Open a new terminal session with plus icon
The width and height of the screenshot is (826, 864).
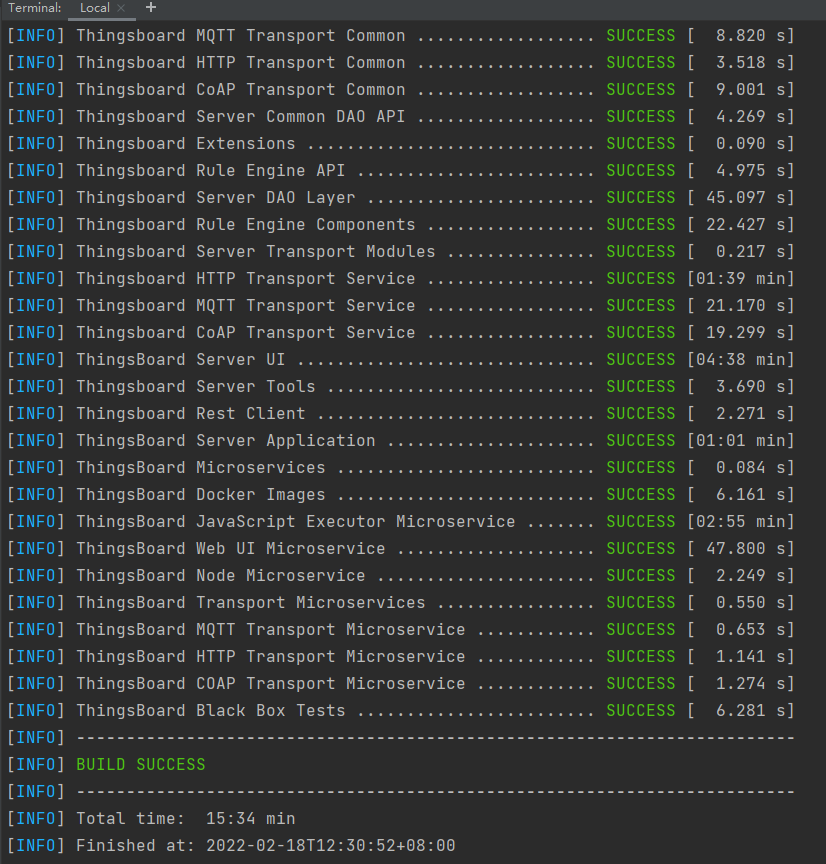tap(150, 8)
